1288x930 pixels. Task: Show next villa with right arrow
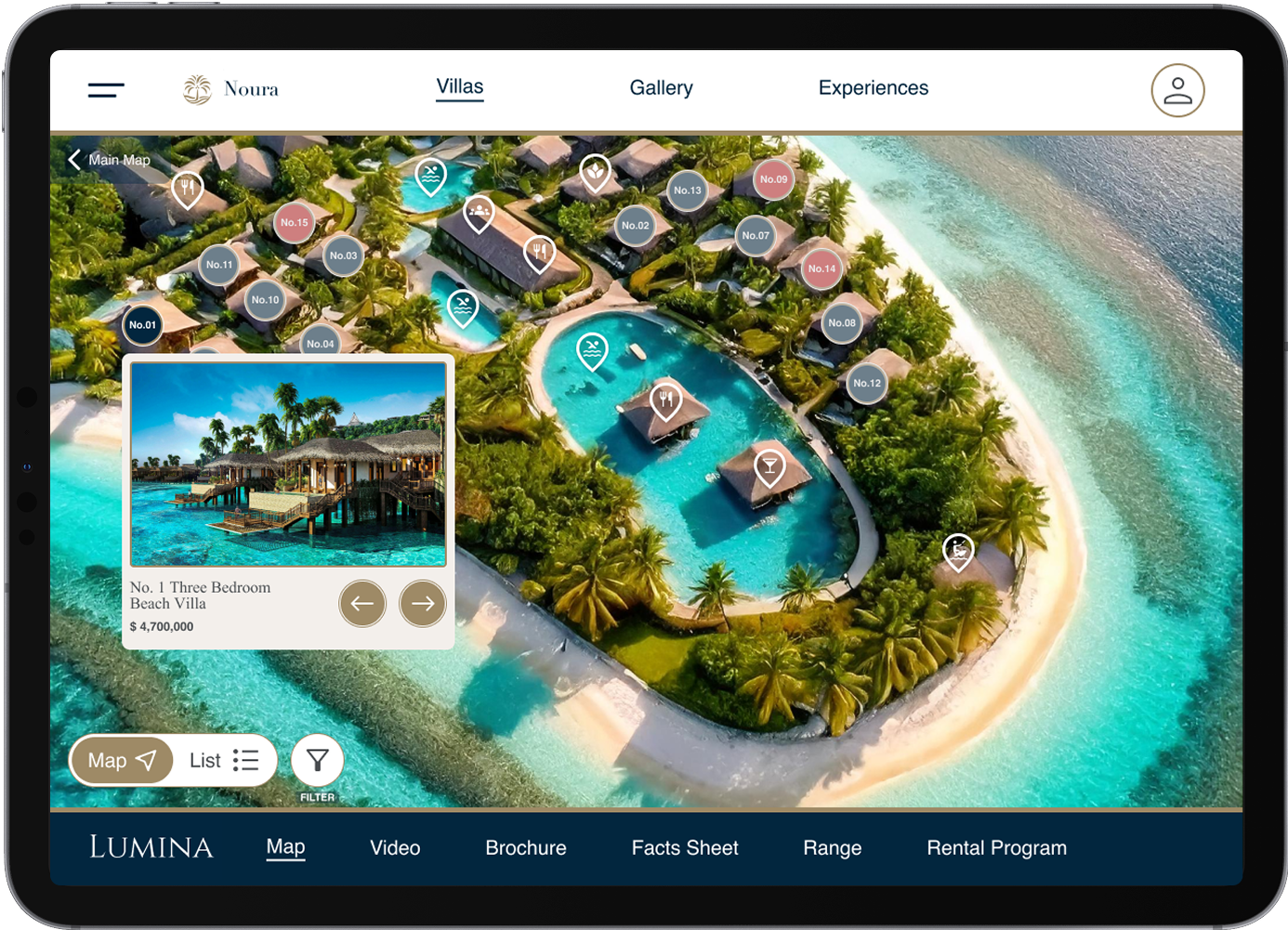pyautogui.click(x=423, y=603)
